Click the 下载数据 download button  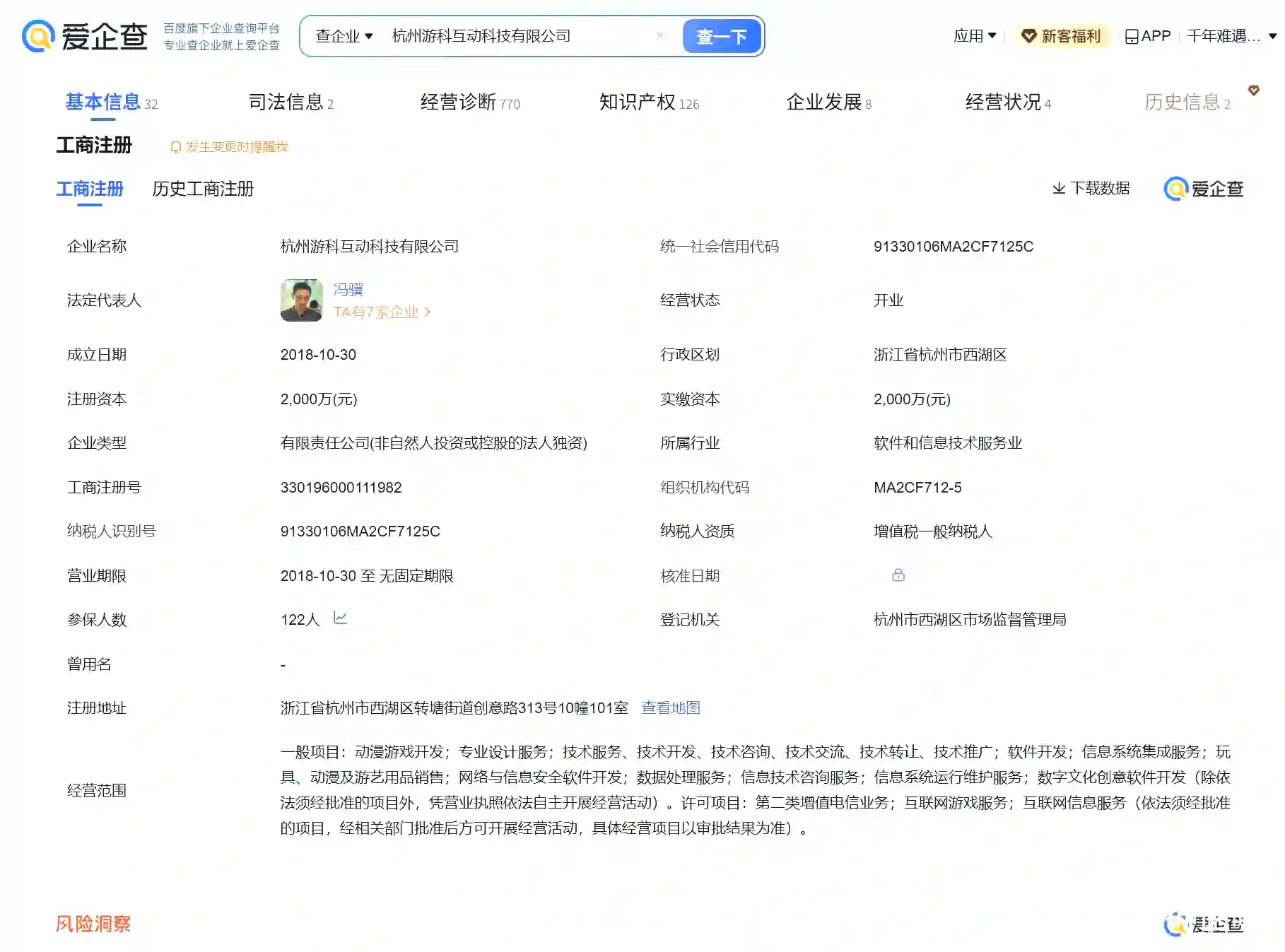1091,188
